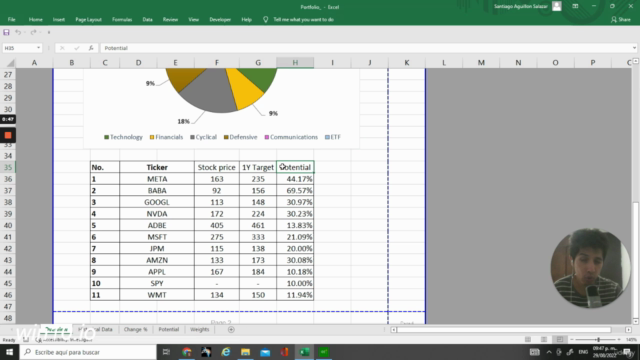Open the Data ribbon tab
Viewport: 640px width, 360px height.
[x=147, y=19]
